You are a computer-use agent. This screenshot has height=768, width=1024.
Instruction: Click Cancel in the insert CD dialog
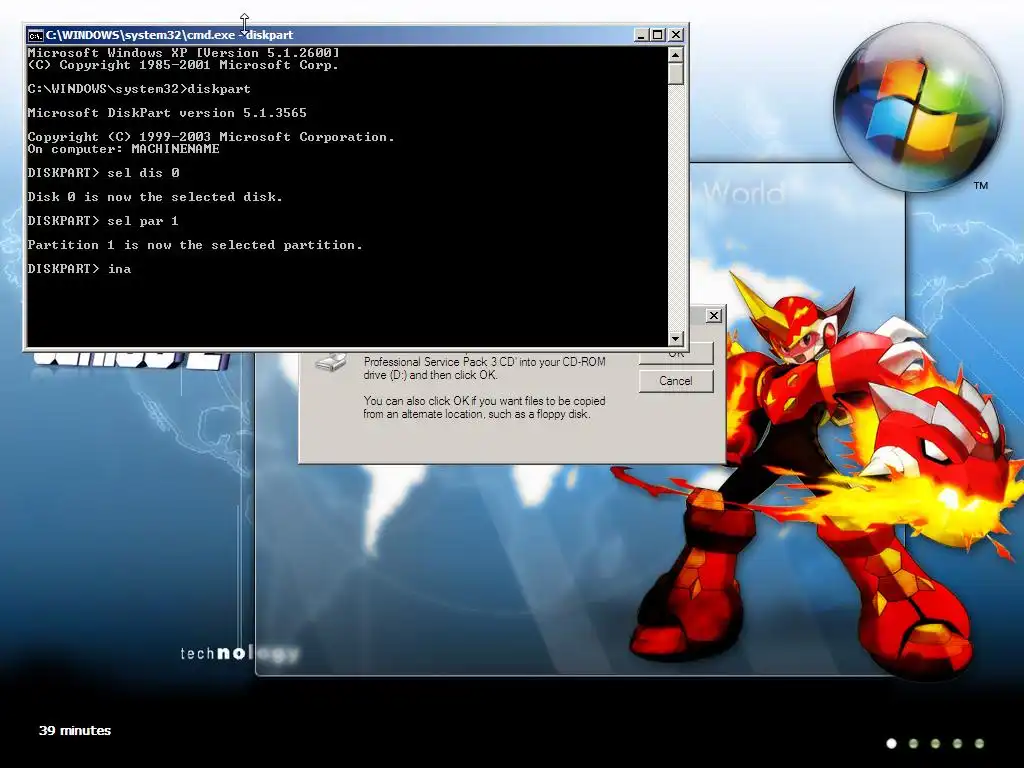click(x=676, y=381)
